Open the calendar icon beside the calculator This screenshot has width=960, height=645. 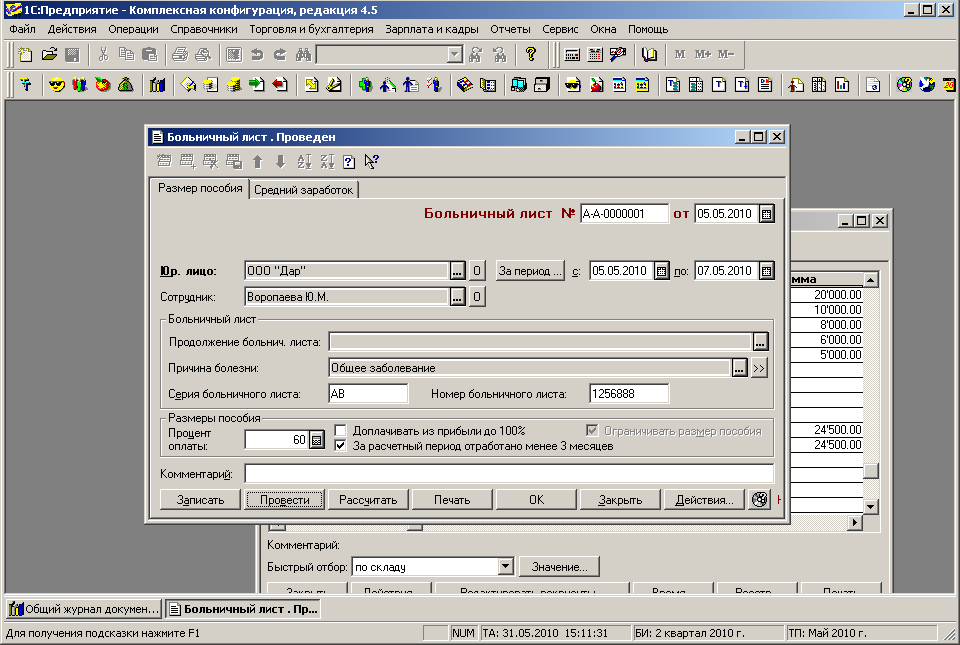[x=595, y=54]
